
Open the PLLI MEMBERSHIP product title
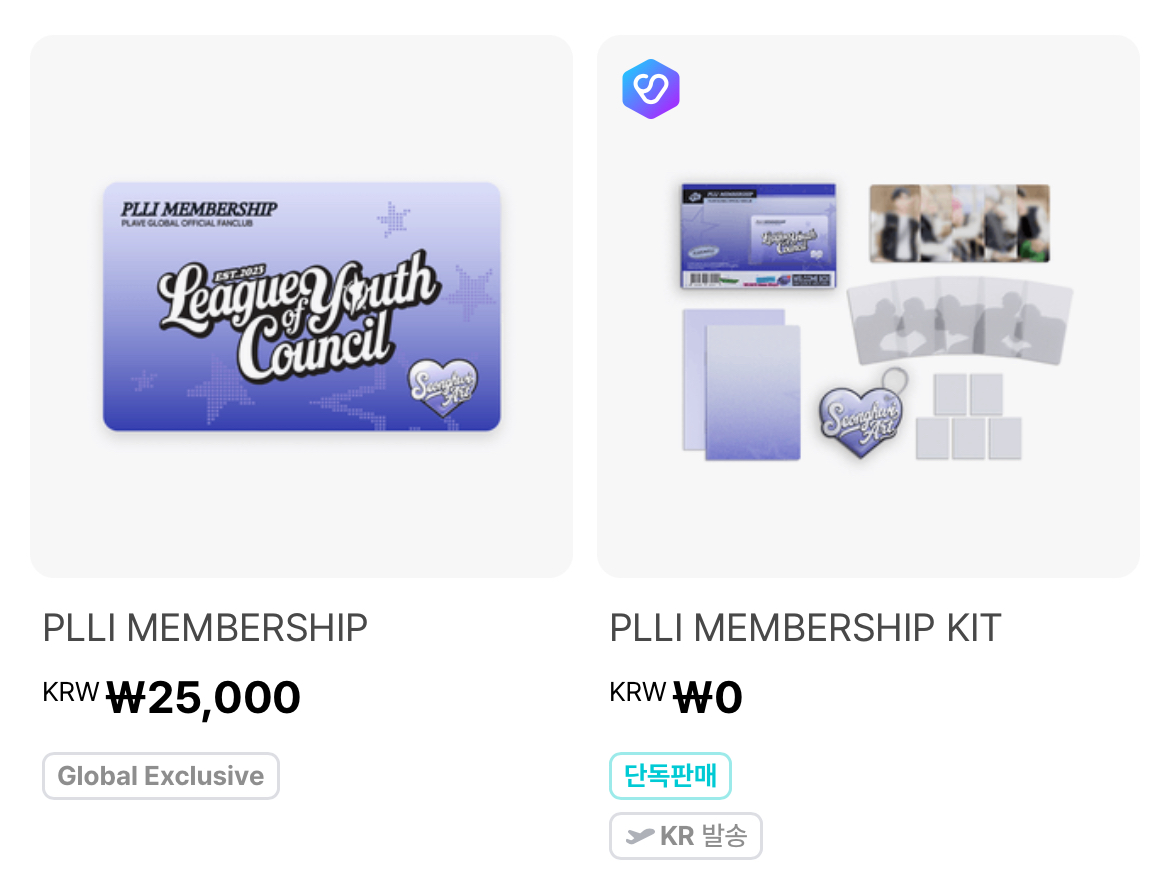coord(205,628)
